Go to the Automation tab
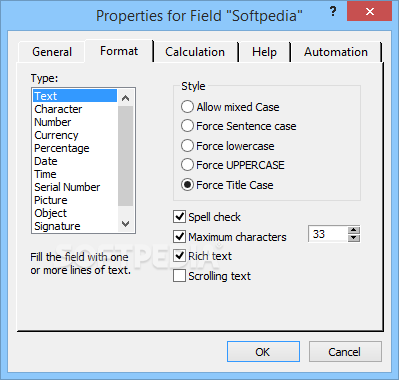This screenshot has height=380, width=399. (x=336, y=52)
